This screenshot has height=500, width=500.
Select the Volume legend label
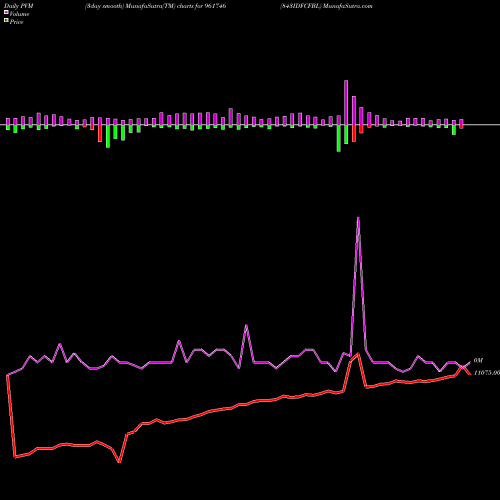(x=19, y=14)
